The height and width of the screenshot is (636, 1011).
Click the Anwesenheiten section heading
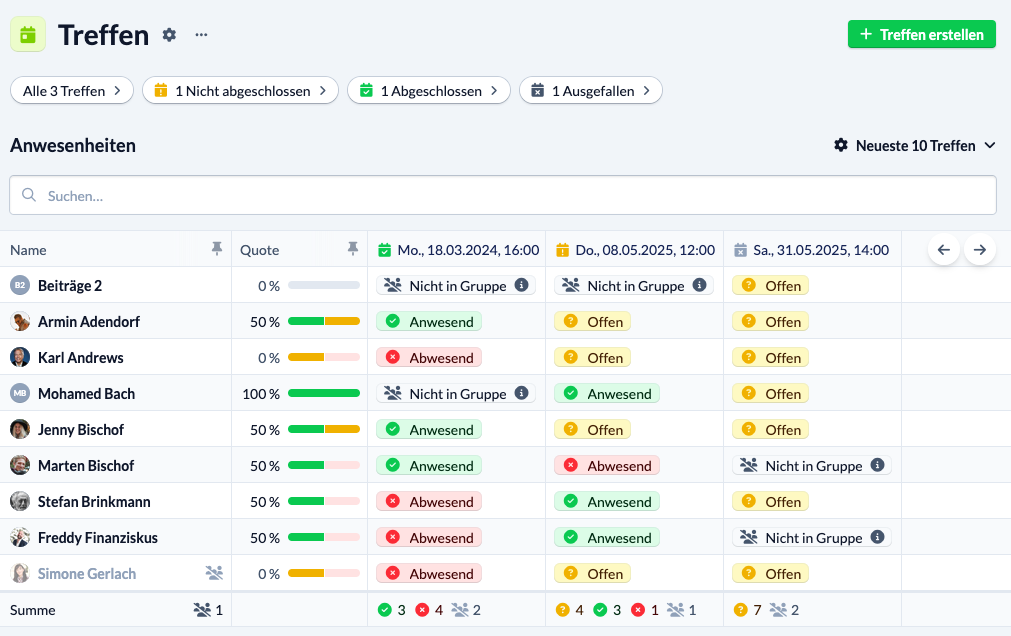pos(73,146)
